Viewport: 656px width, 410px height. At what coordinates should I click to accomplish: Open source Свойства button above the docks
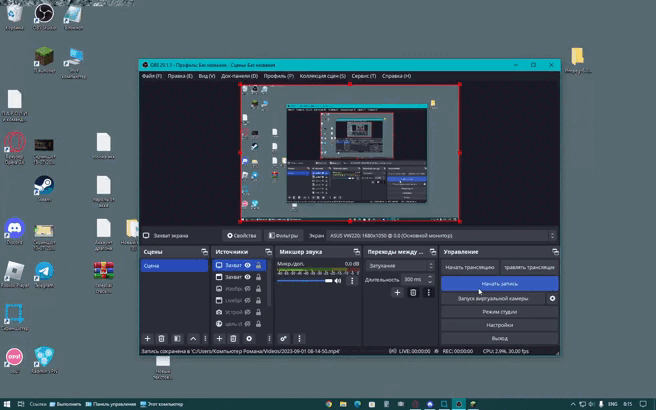click(241, 236)
